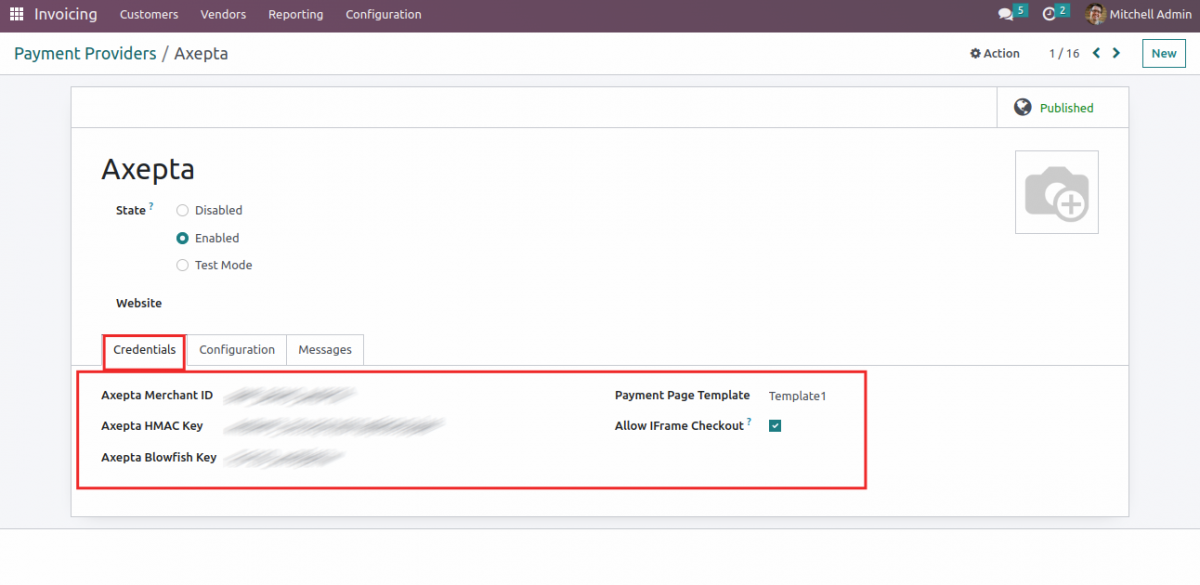The image size is (1200, 585).
Task: Open the Action gear menu
Action: coord(994,52)
